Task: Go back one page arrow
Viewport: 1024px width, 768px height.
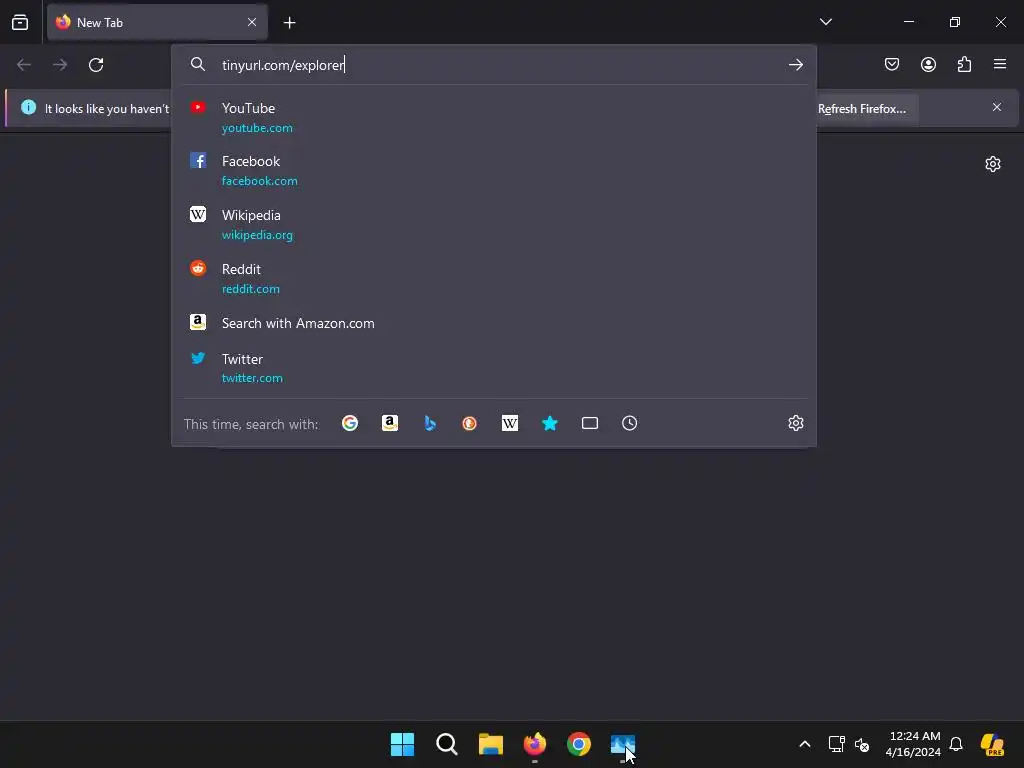Action: [24, 65]
